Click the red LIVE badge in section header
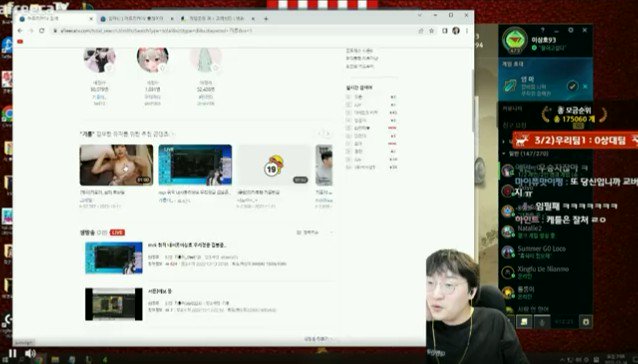The image size is (638, 364). point(118,233)
